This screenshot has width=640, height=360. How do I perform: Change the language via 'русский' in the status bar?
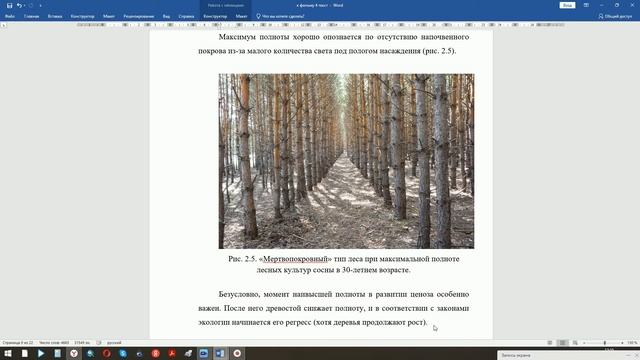pyautogui.click(x=114, y=343)
